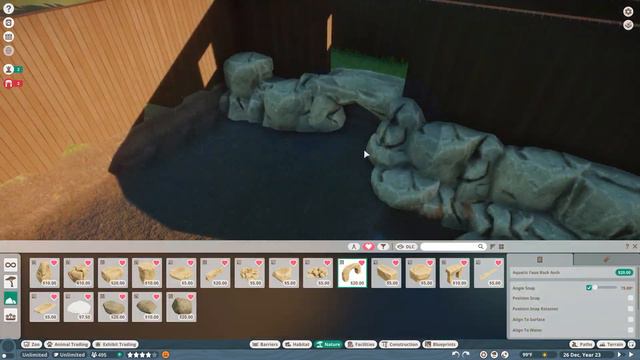Screen dimensions: 640x360
Task: Click the temperature readout in status bar
Action: 527,355
